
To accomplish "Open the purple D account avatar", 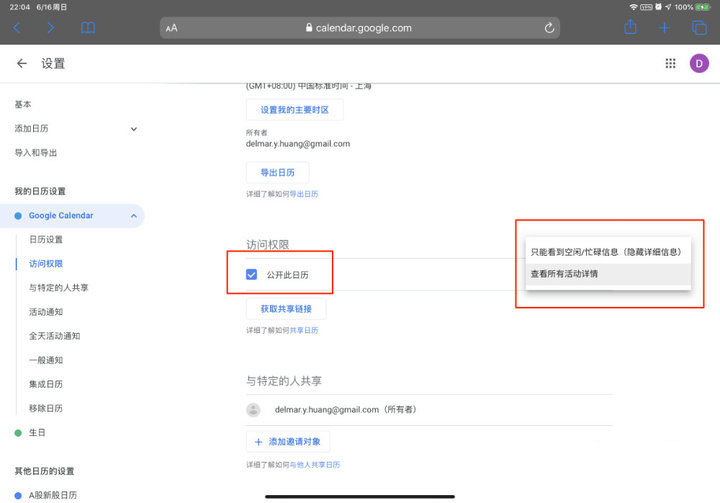I will coord(699,63).
